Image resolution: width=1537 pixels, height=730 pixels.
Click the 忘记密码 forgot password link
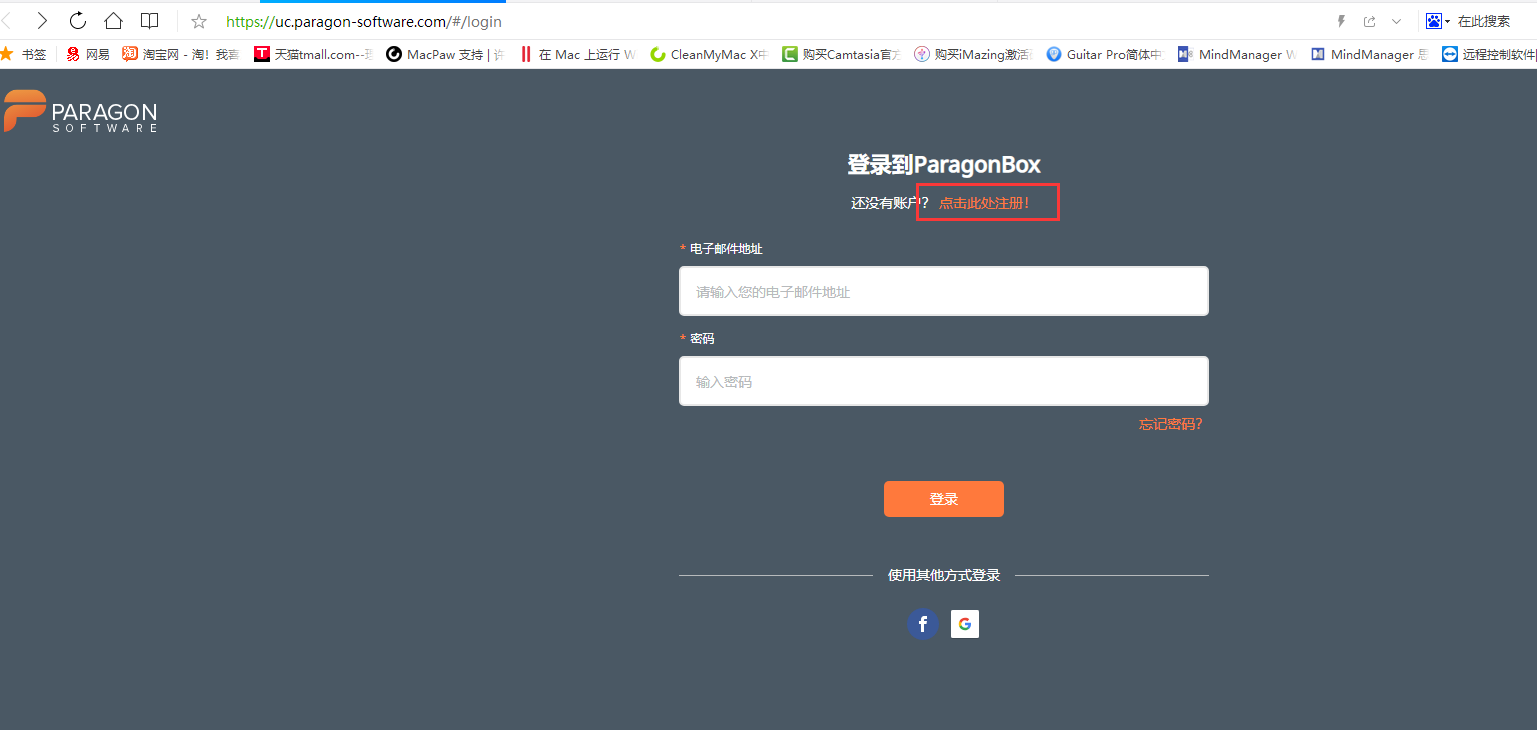click(x=1170, y=424)
